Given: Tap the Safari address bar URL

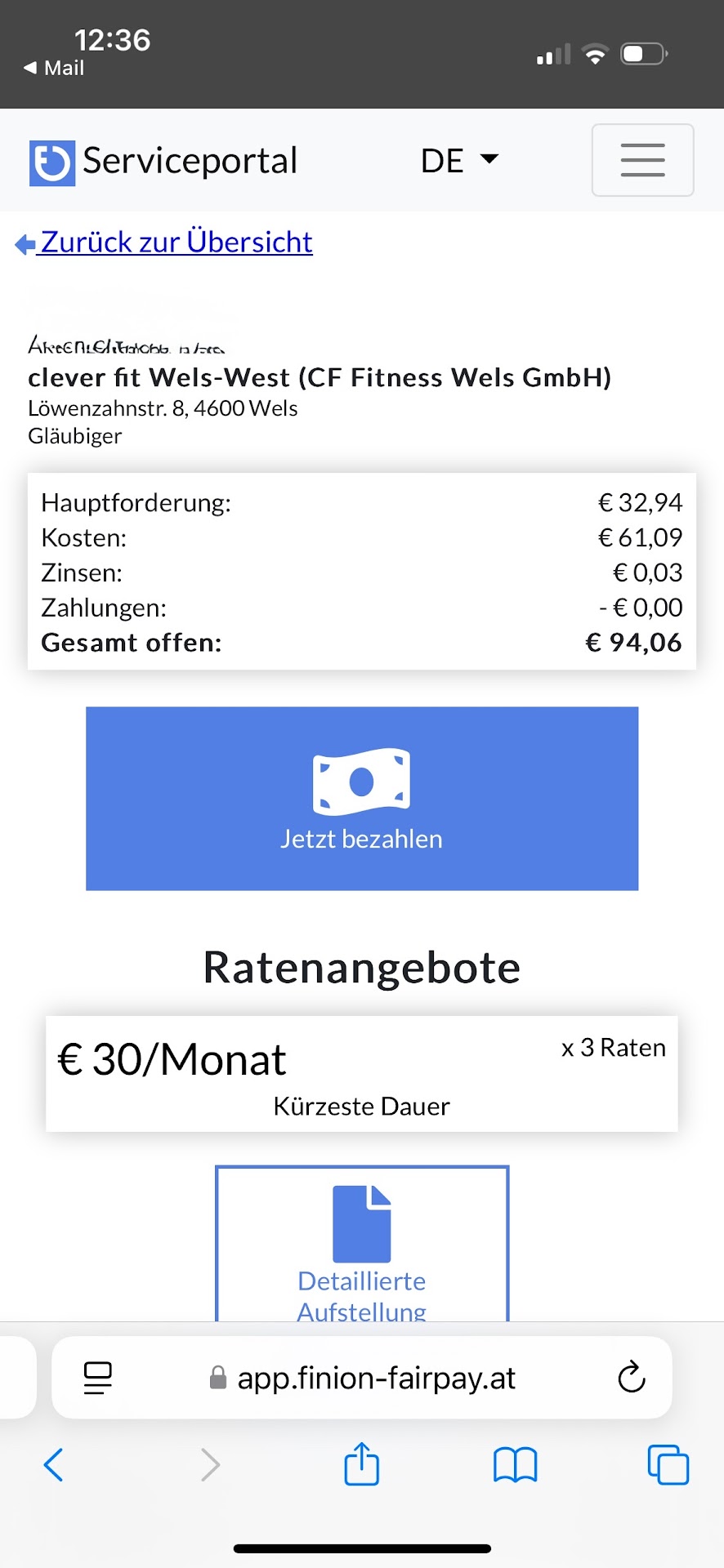Looking at the screenshot, I should click(x=376, y=1378).
